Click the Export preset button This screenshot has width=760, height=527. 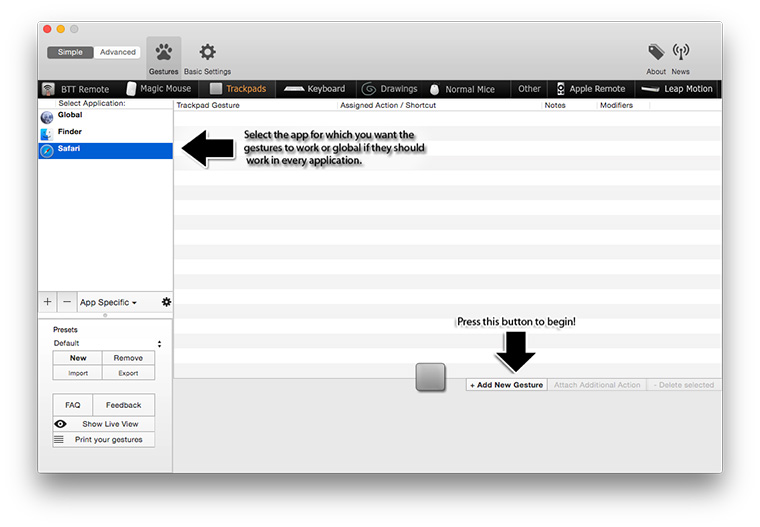pyautogui.click(x=128, y=373)
